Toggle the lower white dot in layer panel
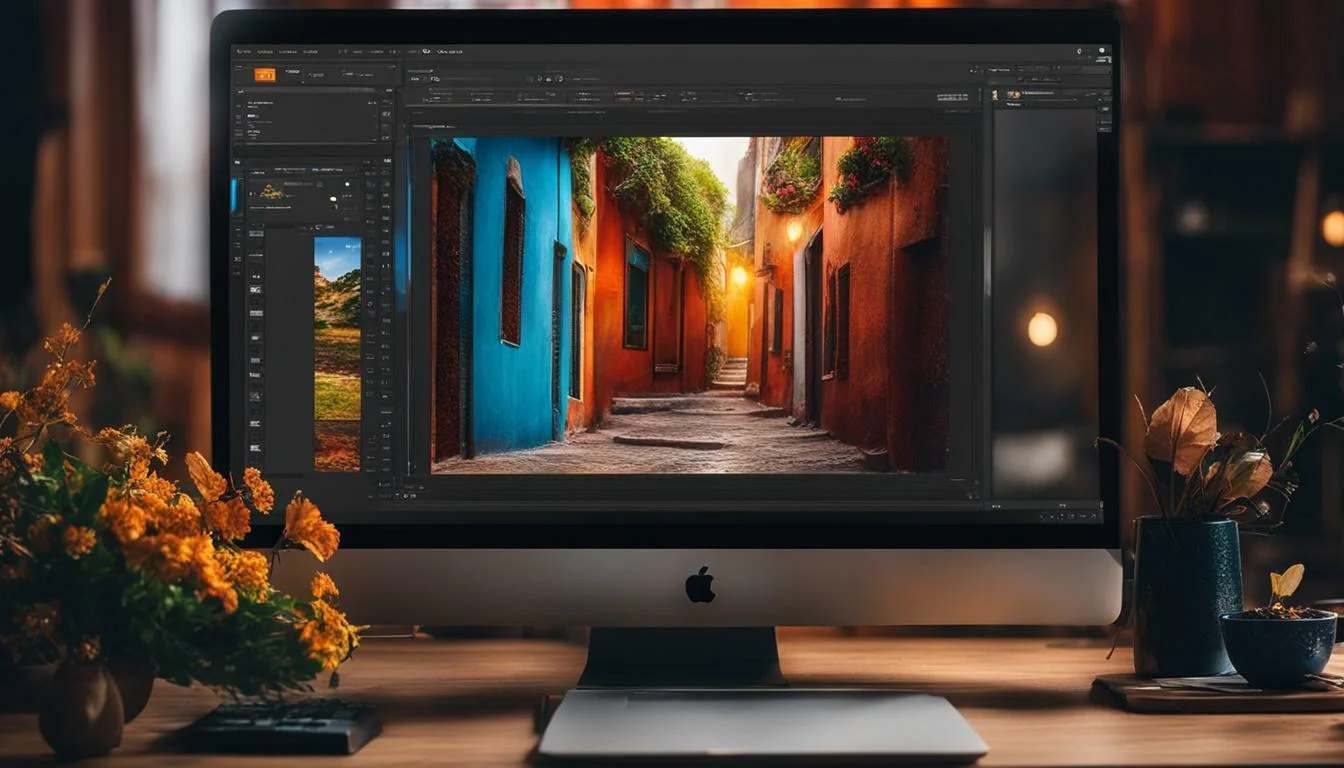The width and height of the screenshot is (1344, 768). (x=333, y=198)
